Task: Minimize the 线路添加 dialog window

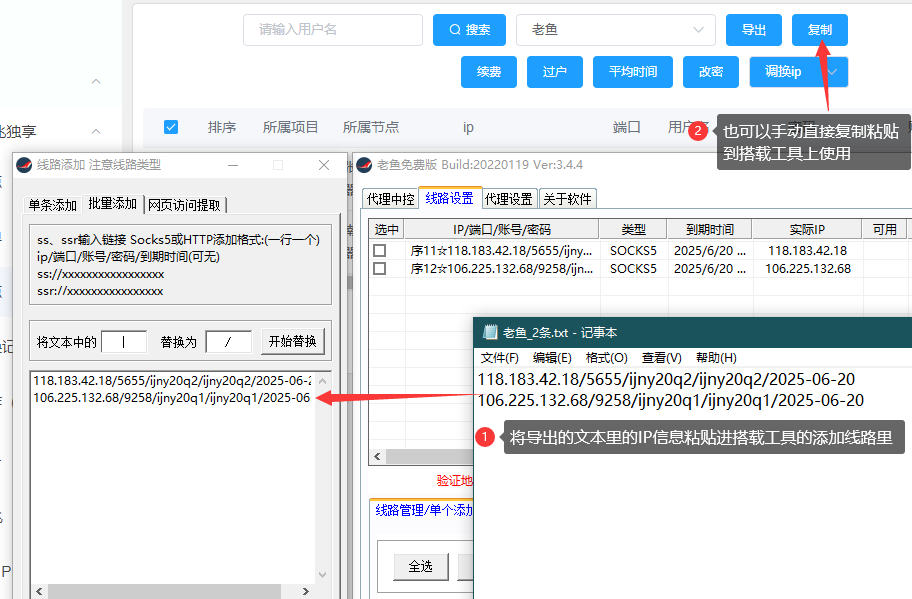Action: point(233,165)
